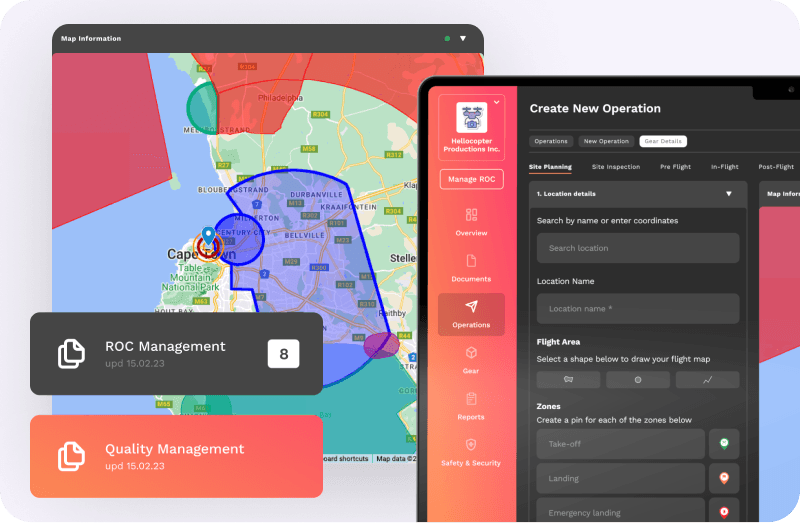Open the Quality Management card
800x523 pixels.
tap(176, 456)
